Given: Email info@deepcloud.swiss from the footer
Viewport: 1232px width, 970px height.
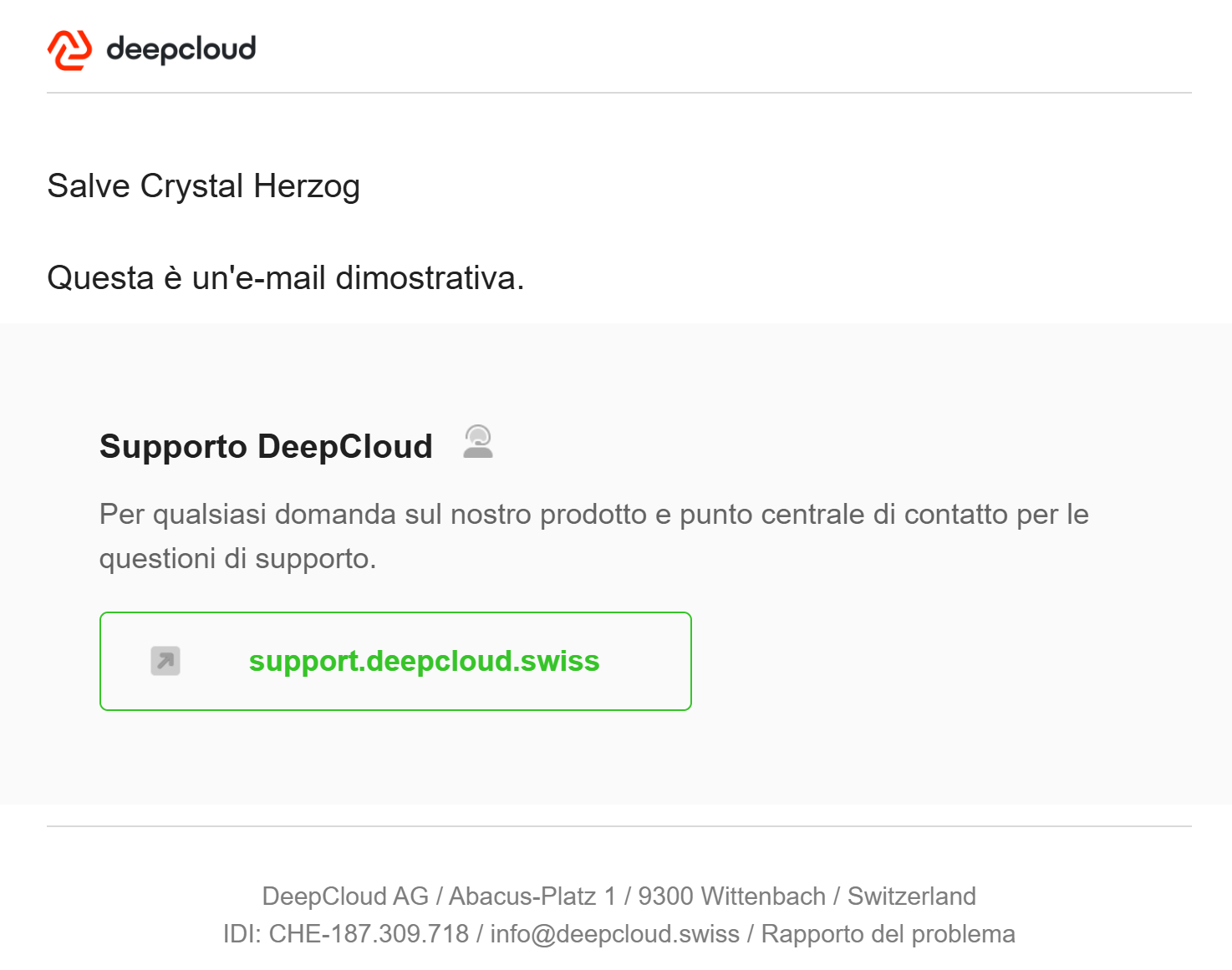Looking at the screenshot, I should [x=614, y=933].
